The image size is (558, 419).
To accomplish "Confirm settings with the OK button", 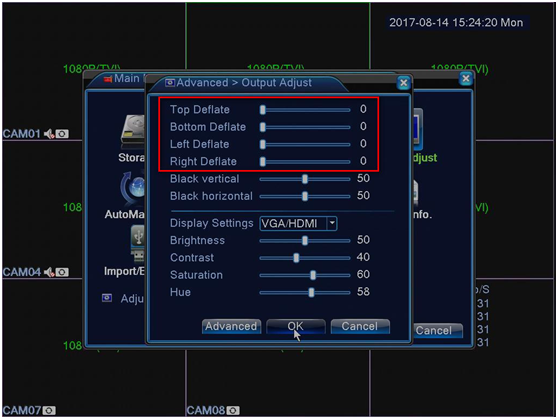I will (x=296, y=326).
